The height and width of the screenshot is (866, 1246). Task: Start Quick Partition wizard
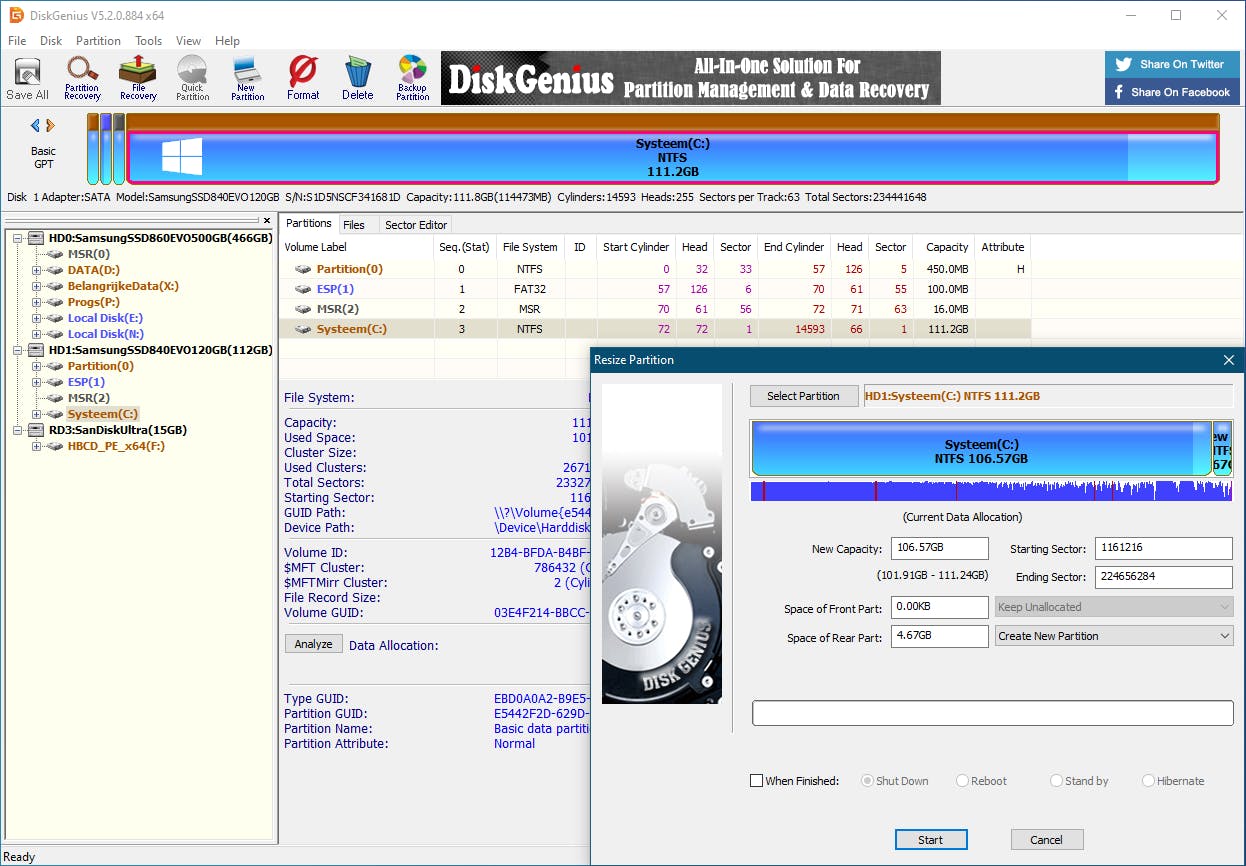[192, 79]
